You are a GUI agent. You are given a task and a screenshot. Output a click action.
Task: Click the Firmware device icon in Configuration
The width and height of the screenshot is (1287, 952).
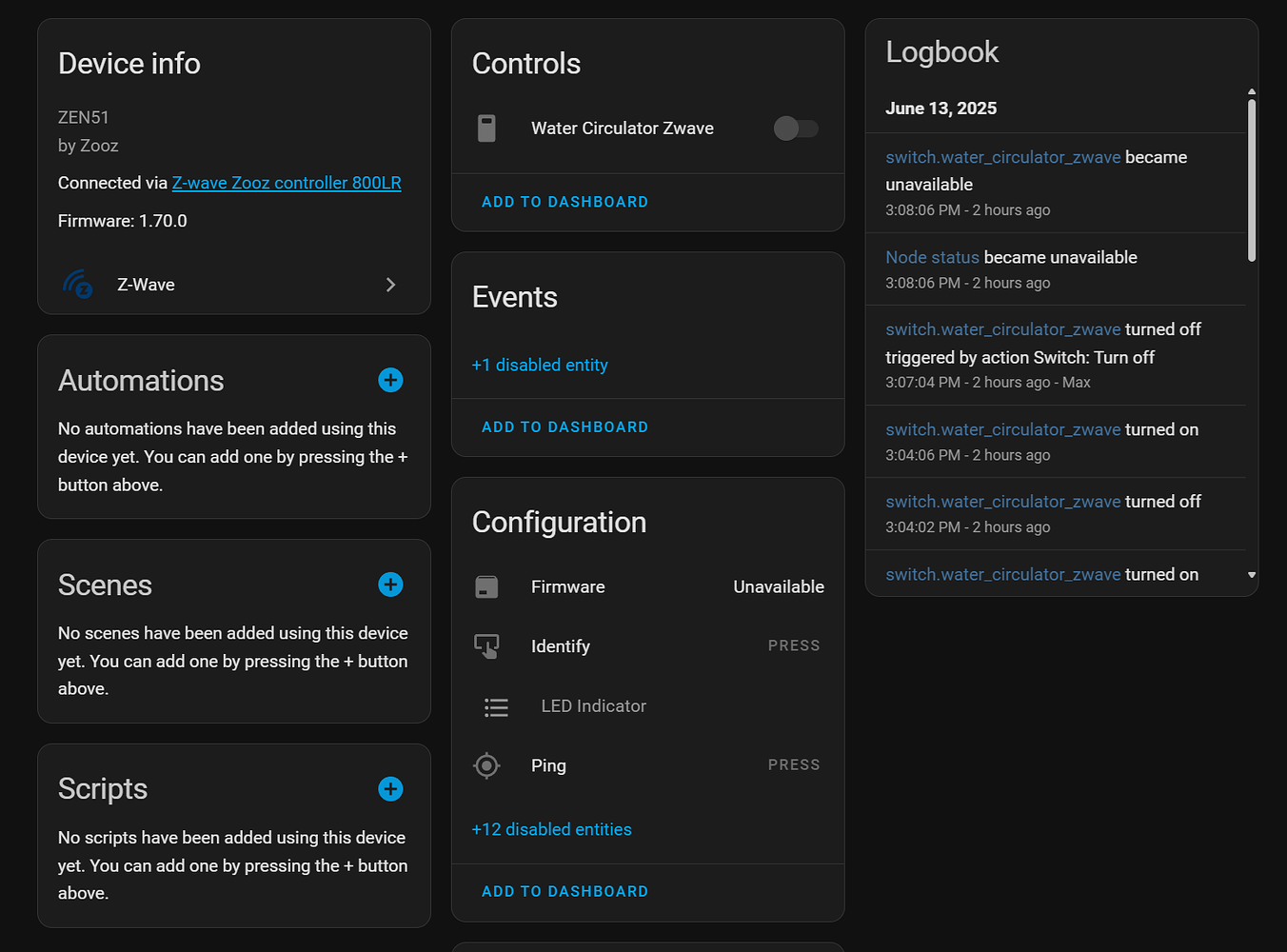486,587
